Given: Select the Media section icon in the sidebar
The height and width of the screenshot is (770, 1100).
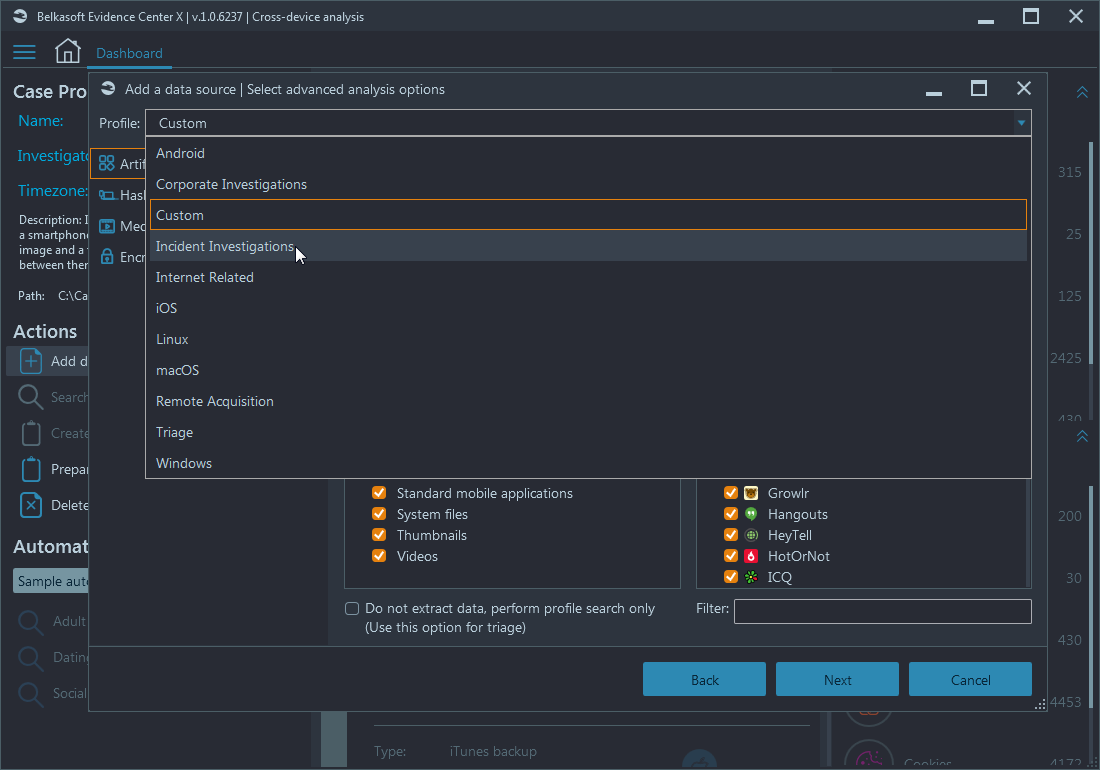Looking at the screenshot, I should pos(107,226).
